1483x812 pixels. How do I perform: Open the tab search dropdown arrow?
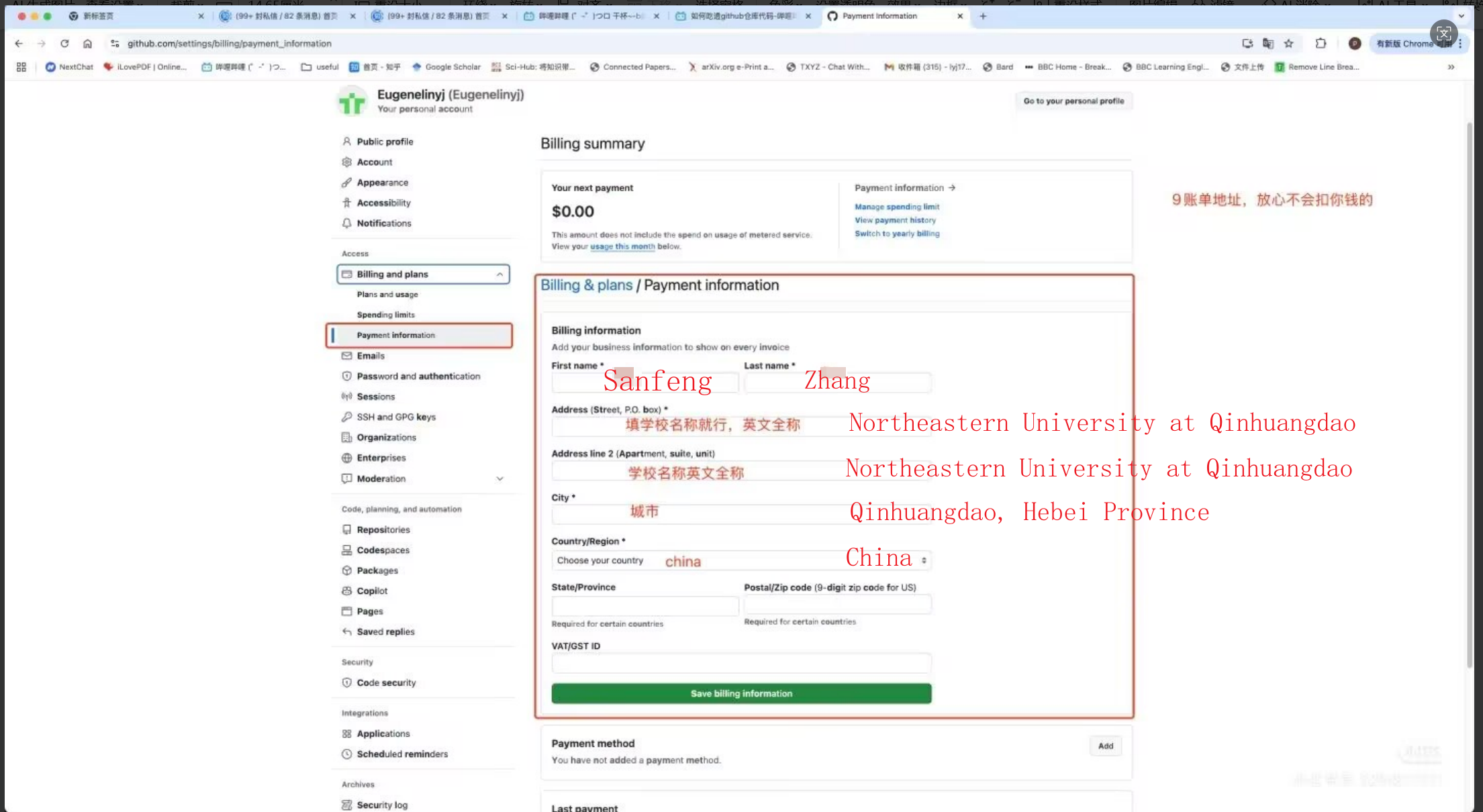1461,16
